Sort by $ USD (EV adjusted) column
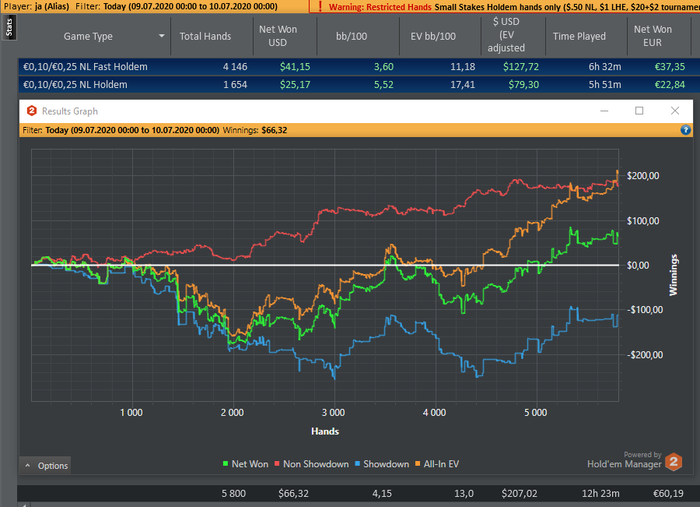Viewport: 700px width, 507px height. click(x=506, y=35)
